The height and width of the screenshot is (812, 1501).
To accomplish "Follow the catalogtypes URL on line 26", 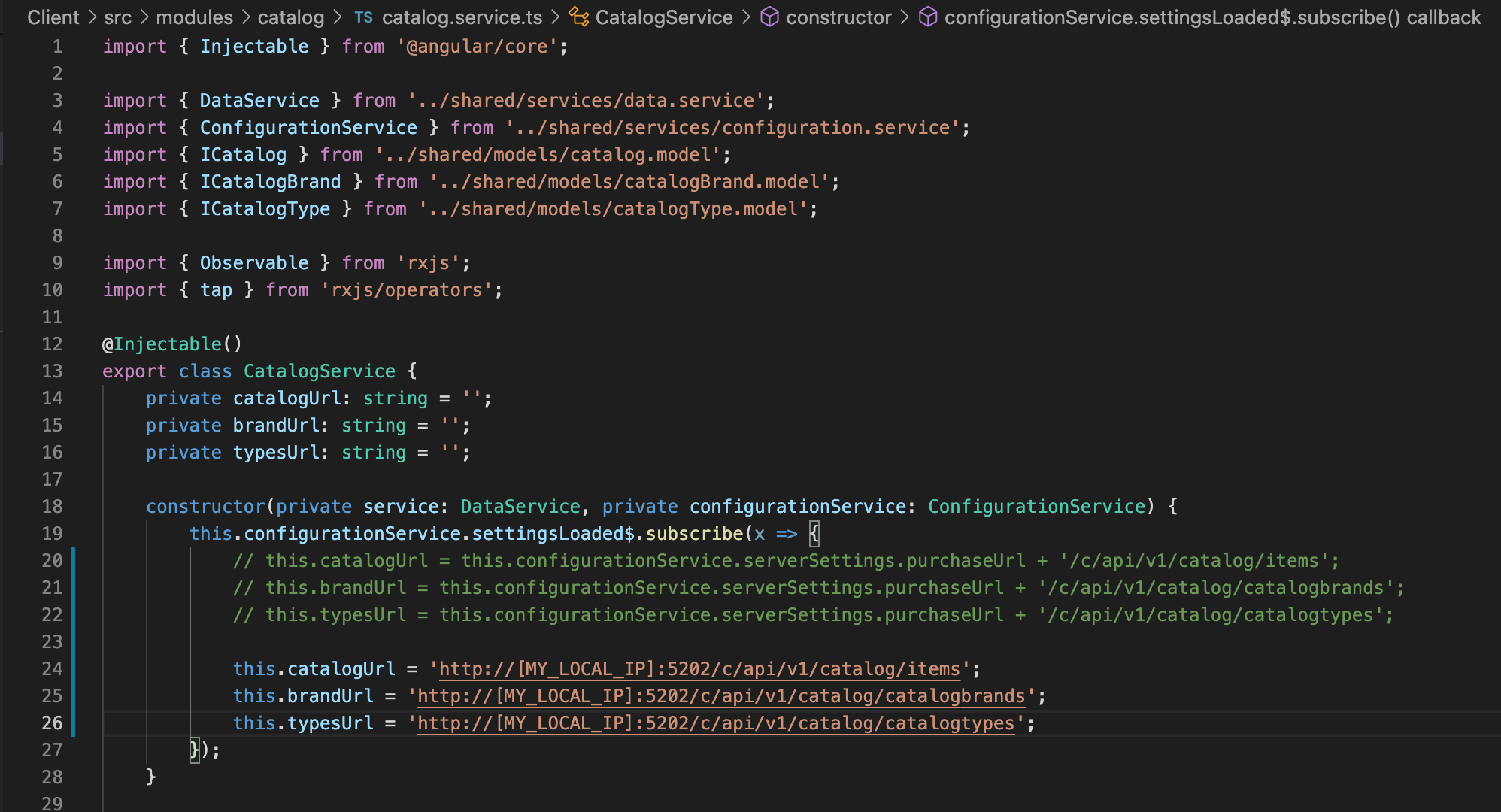I will [715, 723].
